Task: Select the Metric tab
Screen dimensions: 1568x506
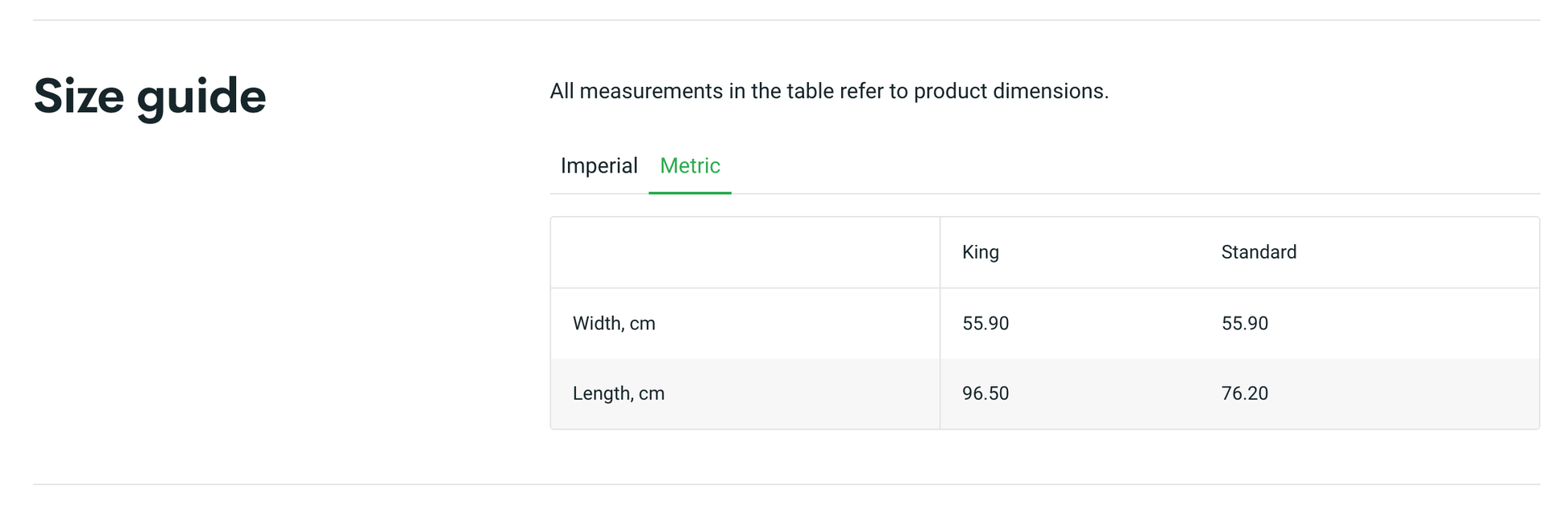Action: (690, 166)
